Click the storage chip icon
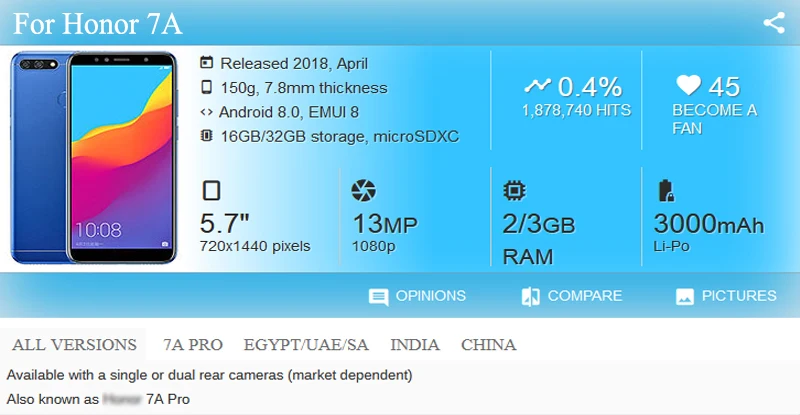The image size is (800, 415). (206, 136)
